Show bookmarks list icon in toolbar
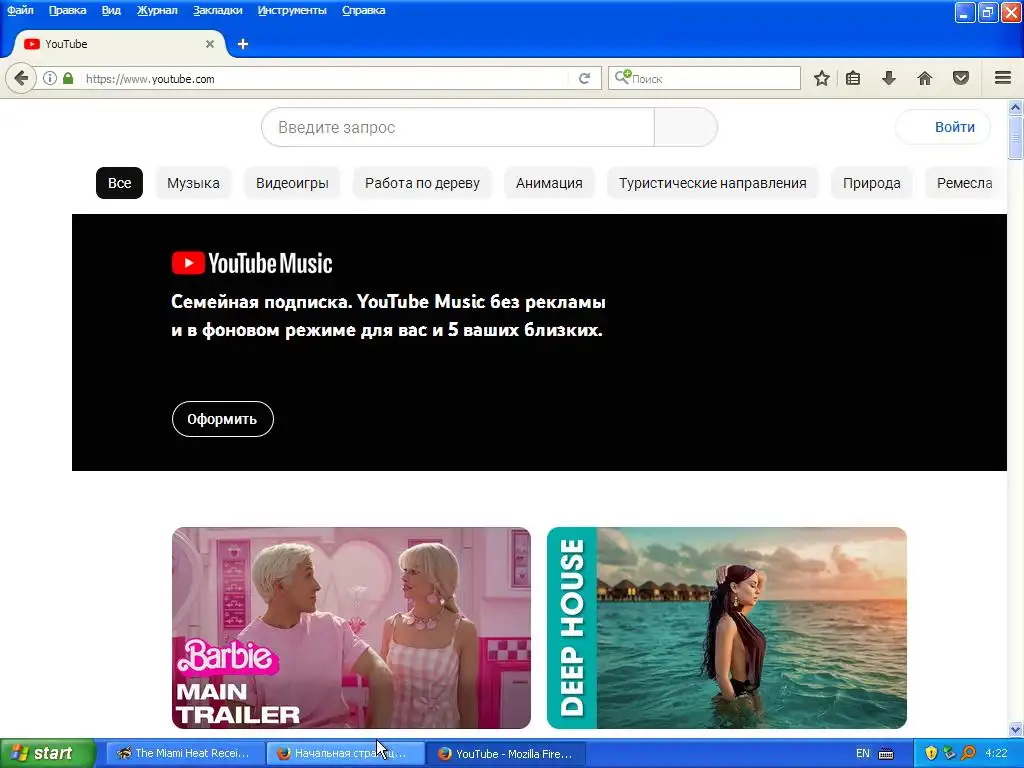Viewport: 1024px width, 768px height. (x=853, y=78)
